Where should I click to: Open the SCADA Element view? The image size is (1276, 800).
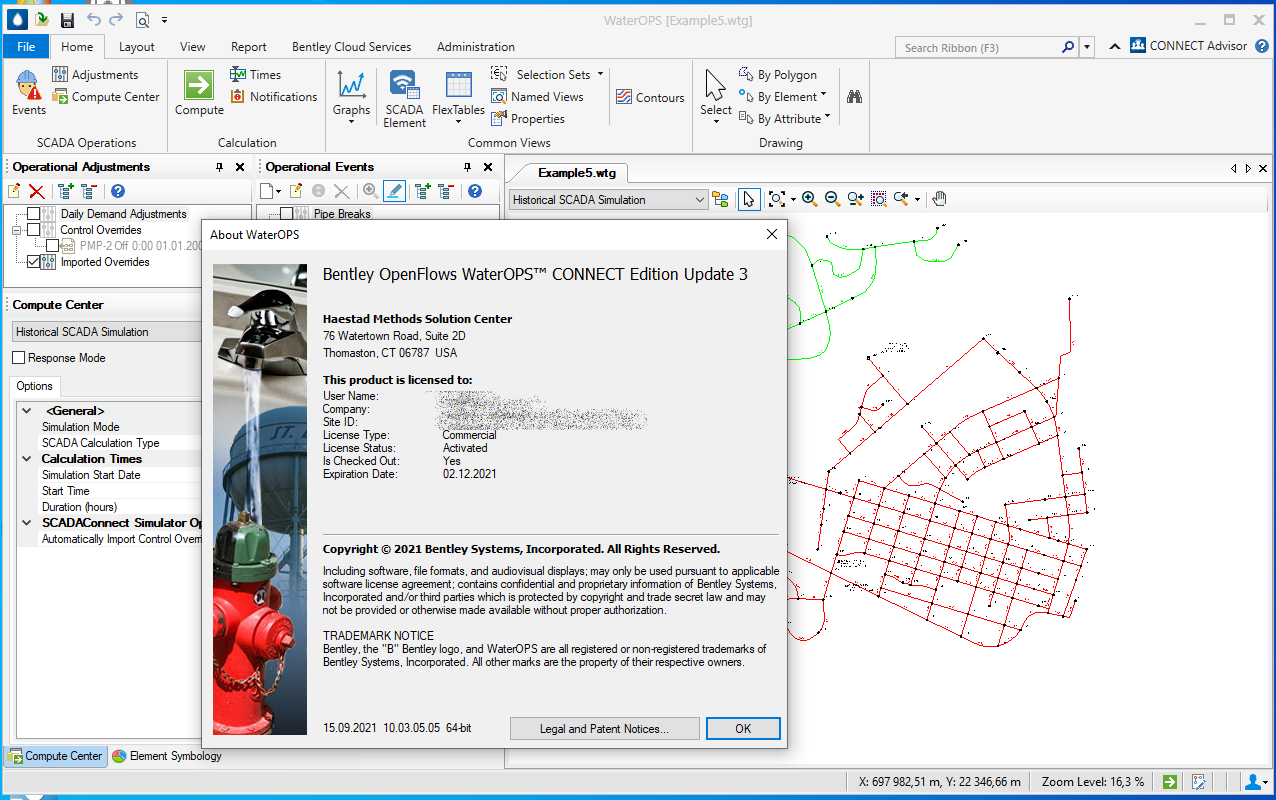click(x=404, y=98)
